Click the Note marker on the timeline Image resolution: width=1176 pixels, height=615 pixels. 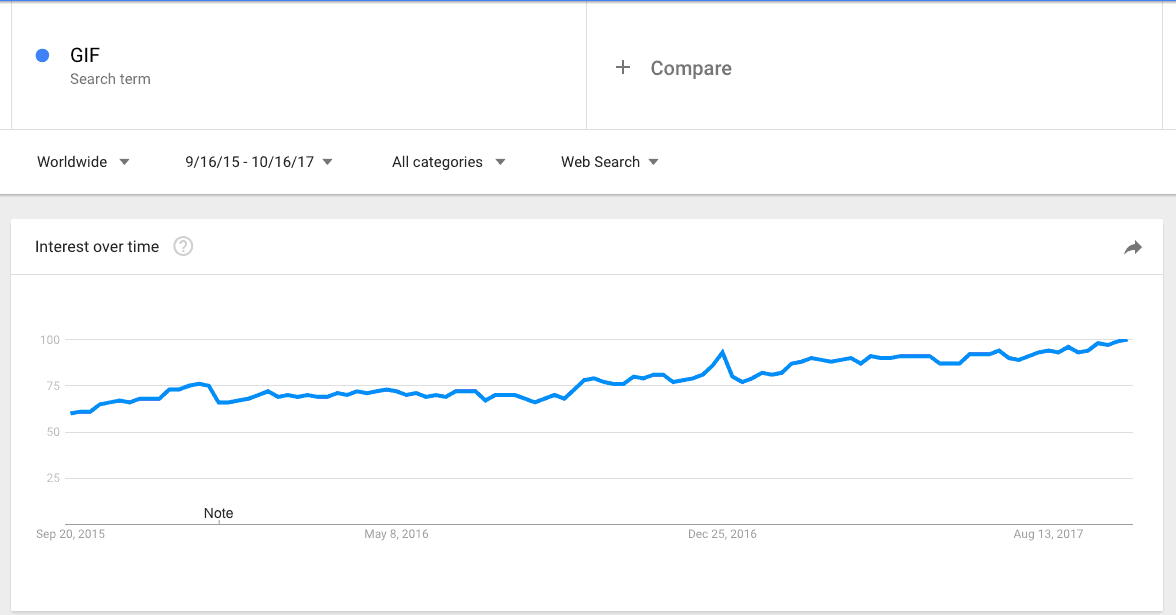[218, 513]
